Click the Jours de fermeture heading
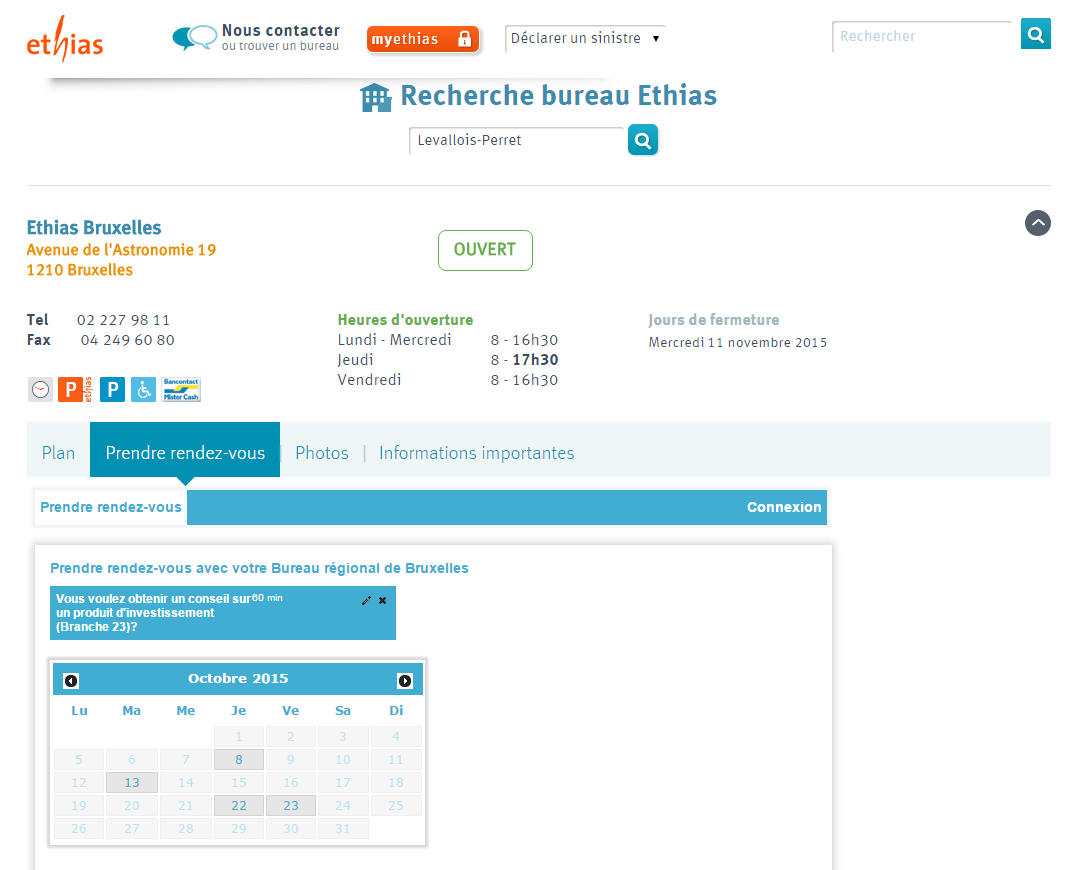The image size is (1083, 870). coord(713,320)
